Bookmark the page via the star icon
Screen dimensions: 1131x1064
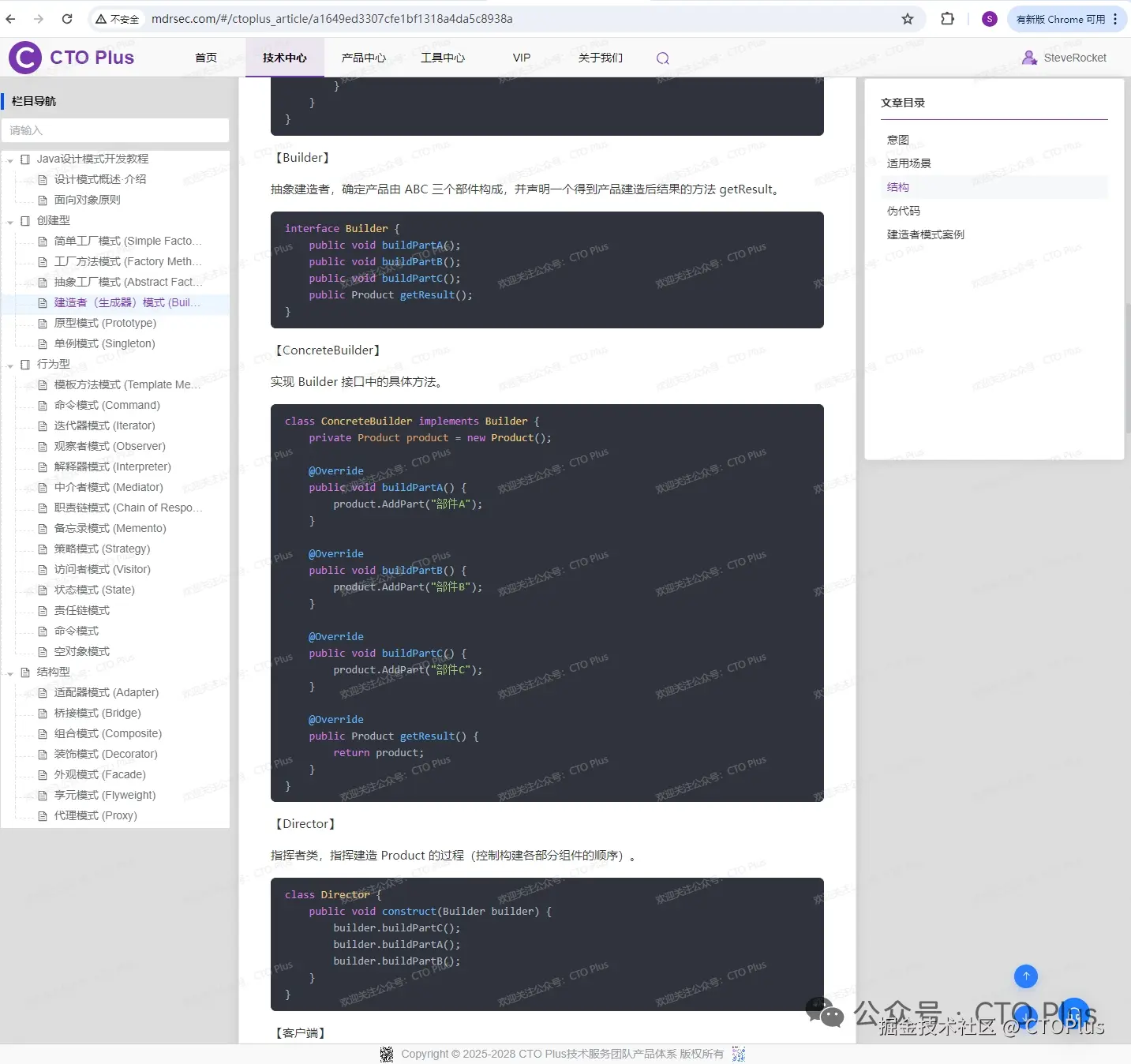(908, 19)
